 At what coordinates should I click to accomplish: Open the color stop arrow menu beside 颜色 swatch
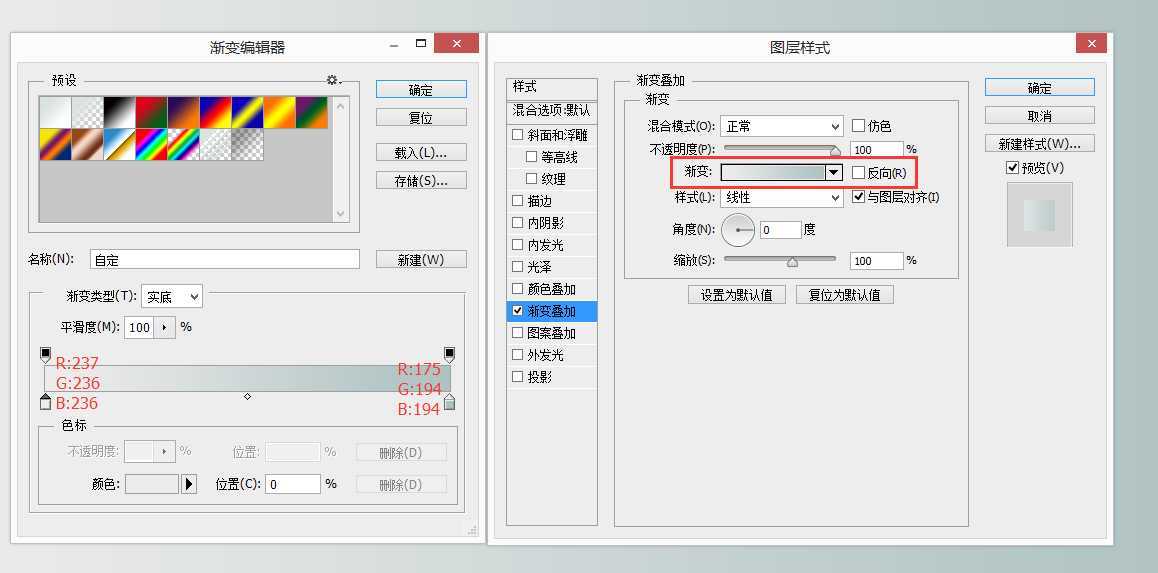[189, 484]
